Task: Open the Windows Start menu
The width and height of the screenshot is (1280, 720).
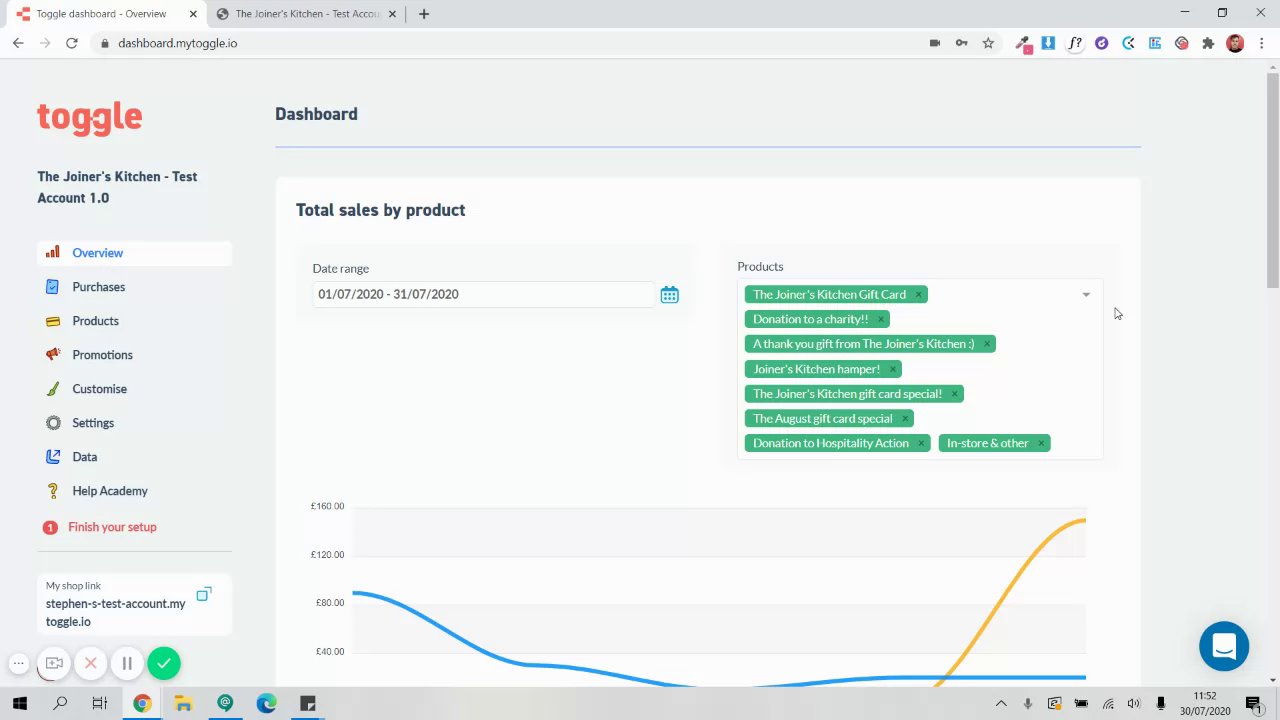Action: click(x=19, y=704)
